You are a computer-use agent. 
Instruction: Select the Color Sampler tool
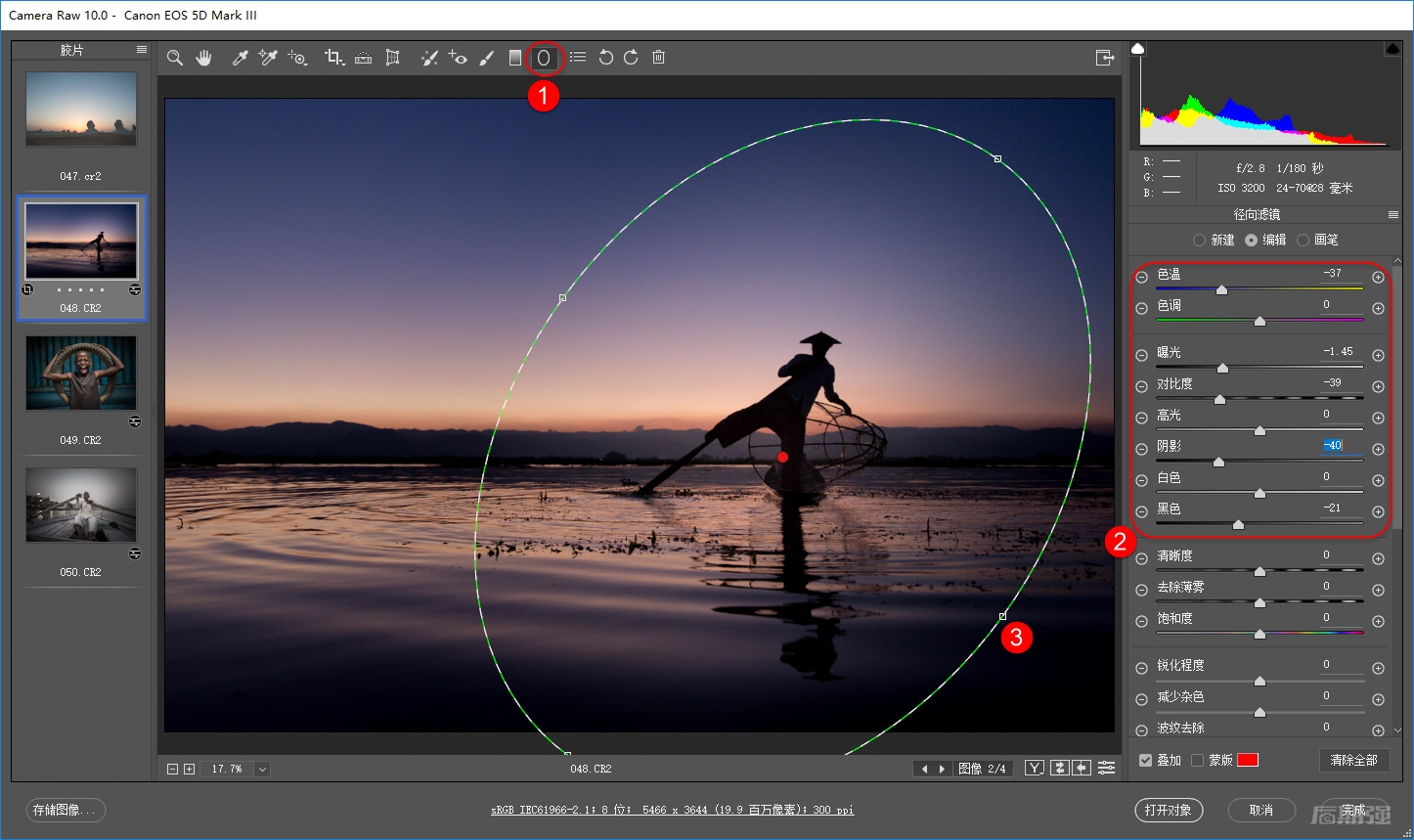pyautogui.click(x=267, y=58)
